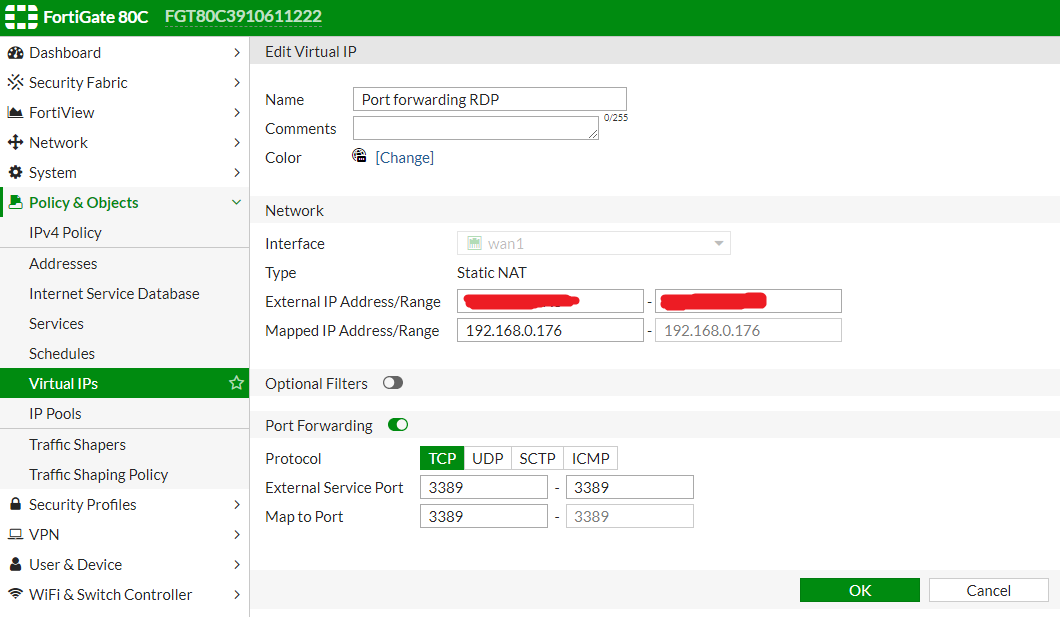Click the External IP start field
Viewport: 1060px width, 617px height.
pos(550,301)
